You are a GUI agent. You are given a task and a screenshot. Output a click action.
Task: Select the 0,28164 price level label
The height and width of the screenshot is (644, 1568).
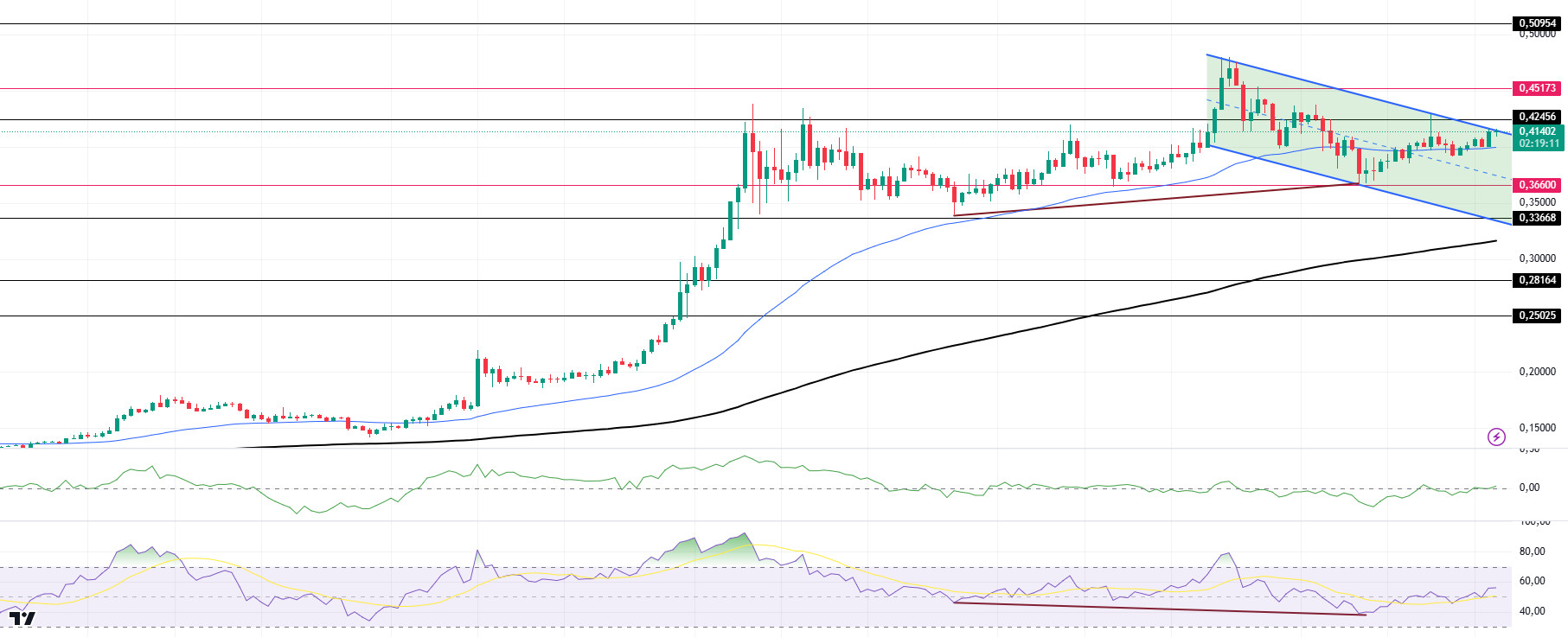click(1538, 280)
